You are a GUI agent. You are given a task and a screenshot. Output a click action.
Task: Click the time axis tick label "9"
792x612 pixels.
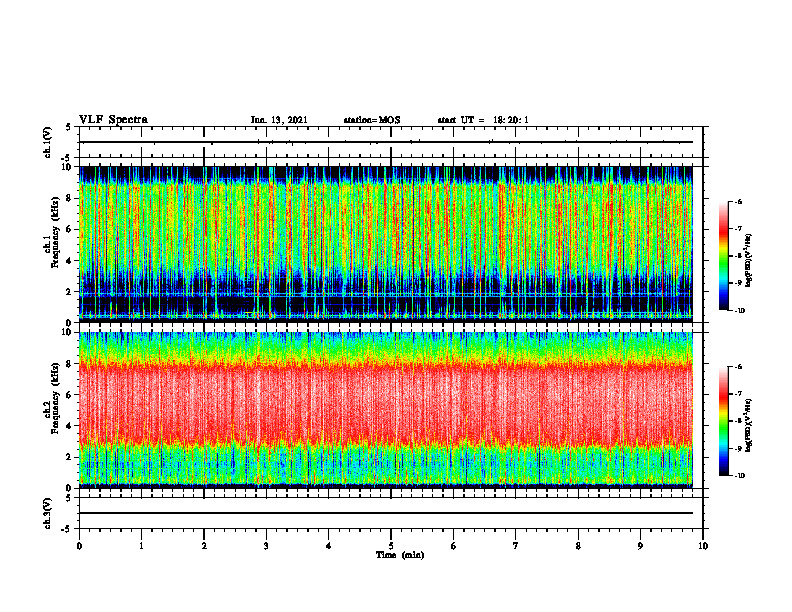click(x=640, y=546)
